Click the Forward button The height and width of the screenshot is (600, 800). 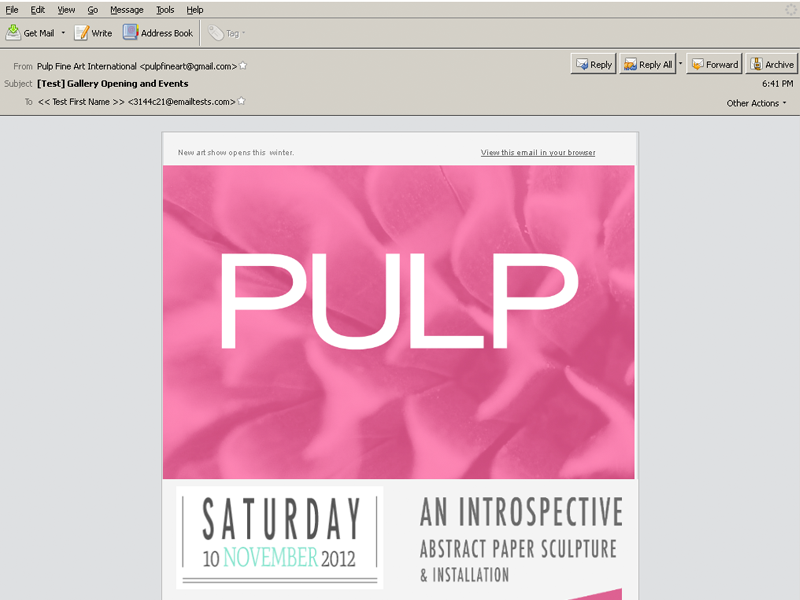714,64
